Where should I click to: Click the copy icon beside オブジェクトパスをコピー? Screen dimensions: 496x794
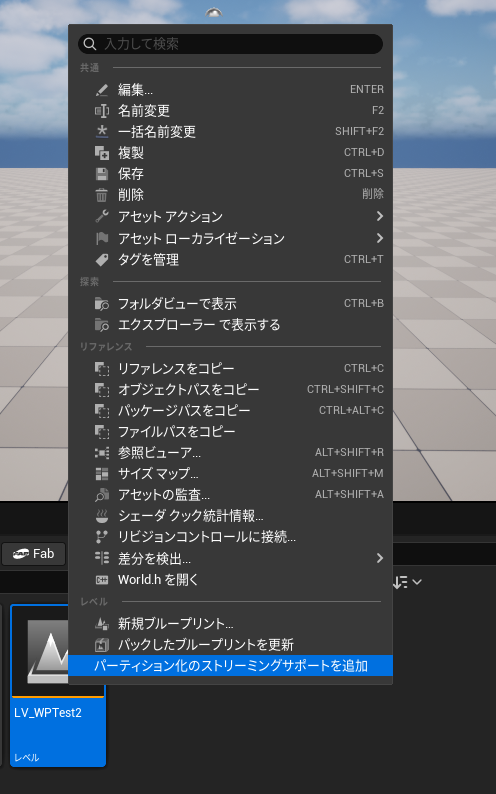102,389
